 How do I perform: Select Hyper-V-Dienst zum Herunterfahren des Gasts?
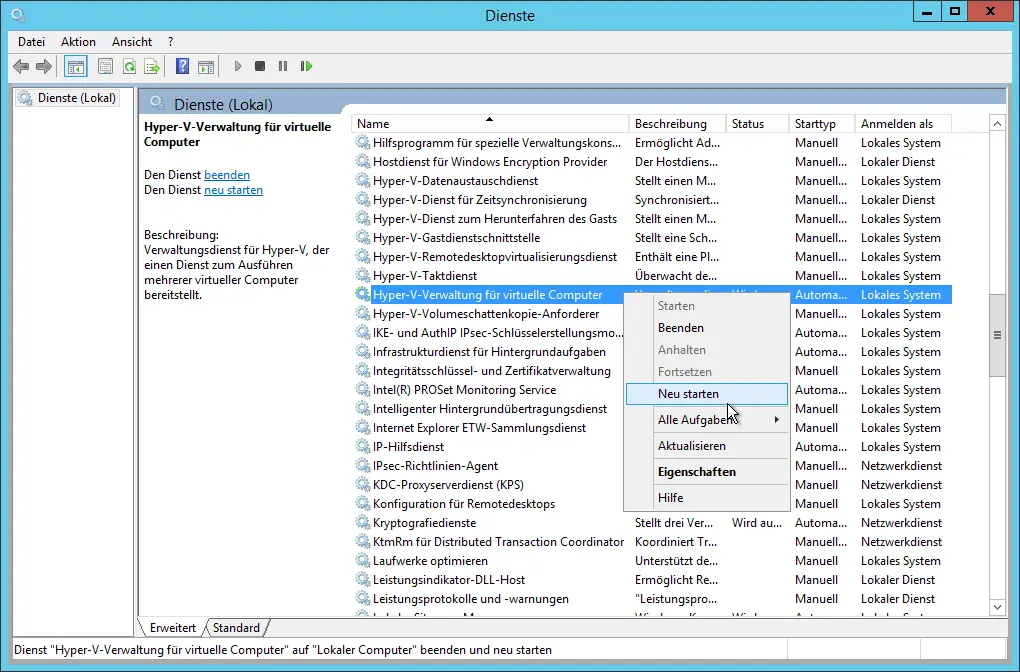pos(495,219)
